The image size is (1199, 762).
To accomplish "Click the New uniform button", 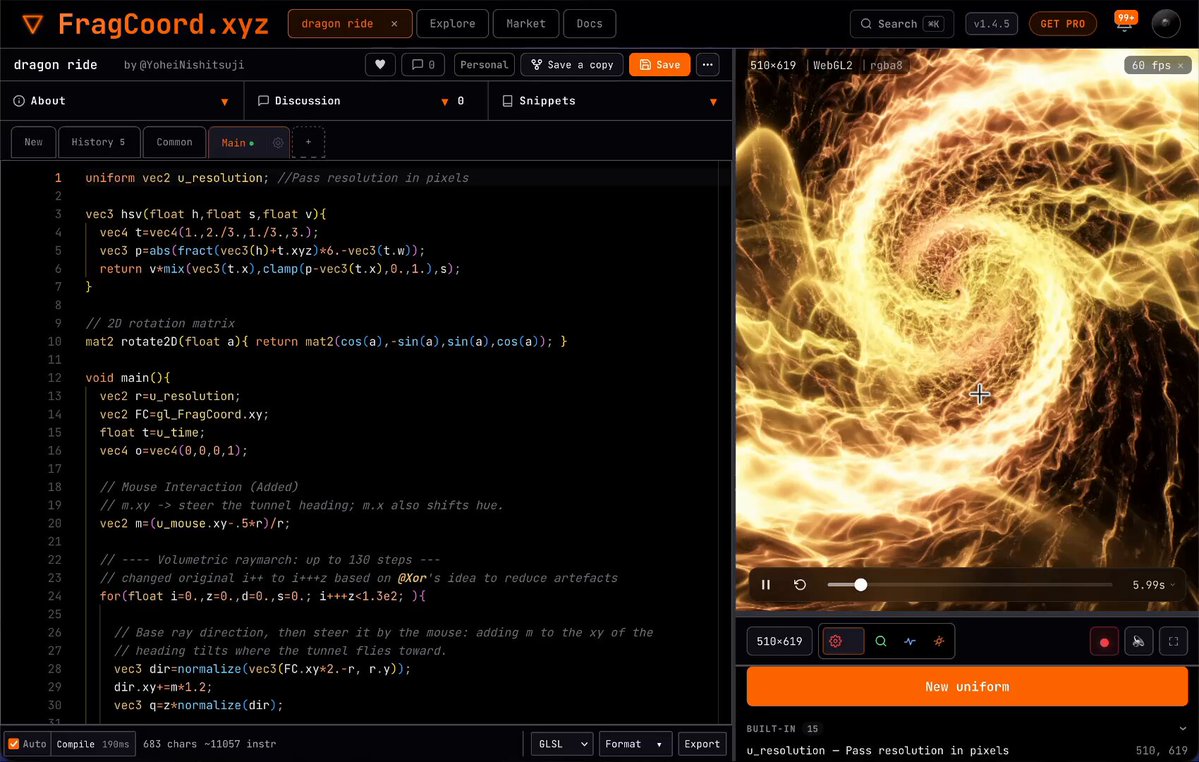I will click(967, 686).
